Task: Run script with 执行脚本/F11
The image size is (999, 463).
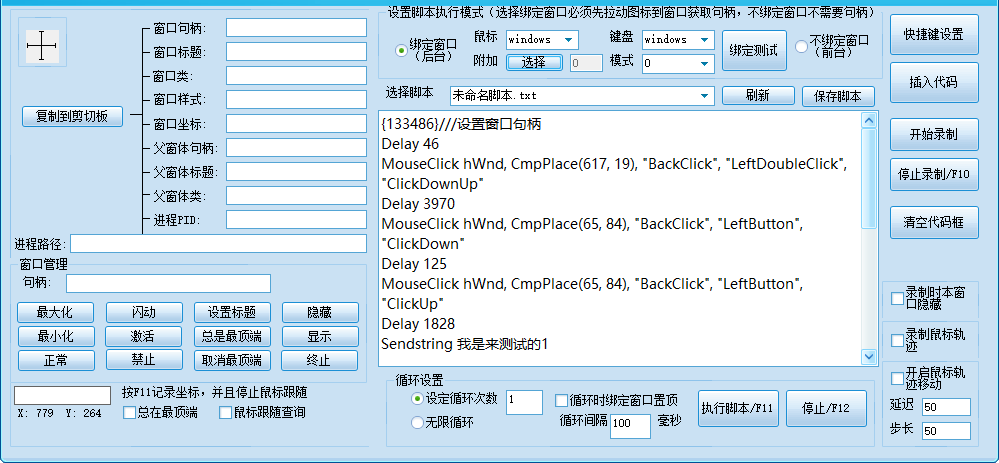Action: tap(738, 408)
